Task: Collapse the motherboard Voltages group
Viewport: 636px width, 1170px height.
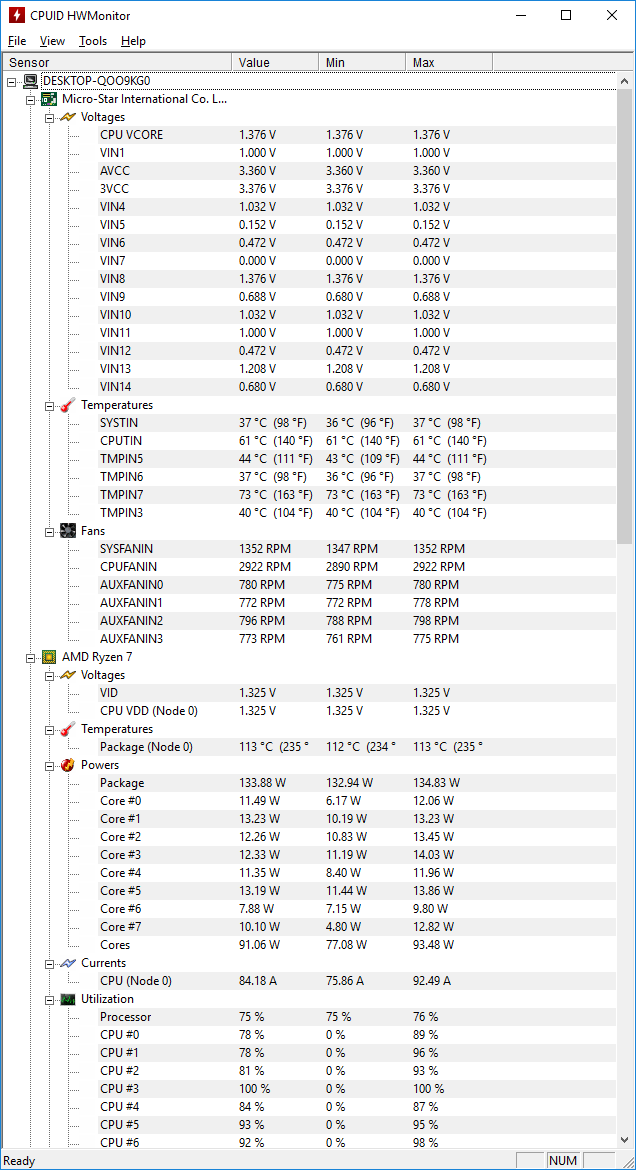Action: click(49, 117)
